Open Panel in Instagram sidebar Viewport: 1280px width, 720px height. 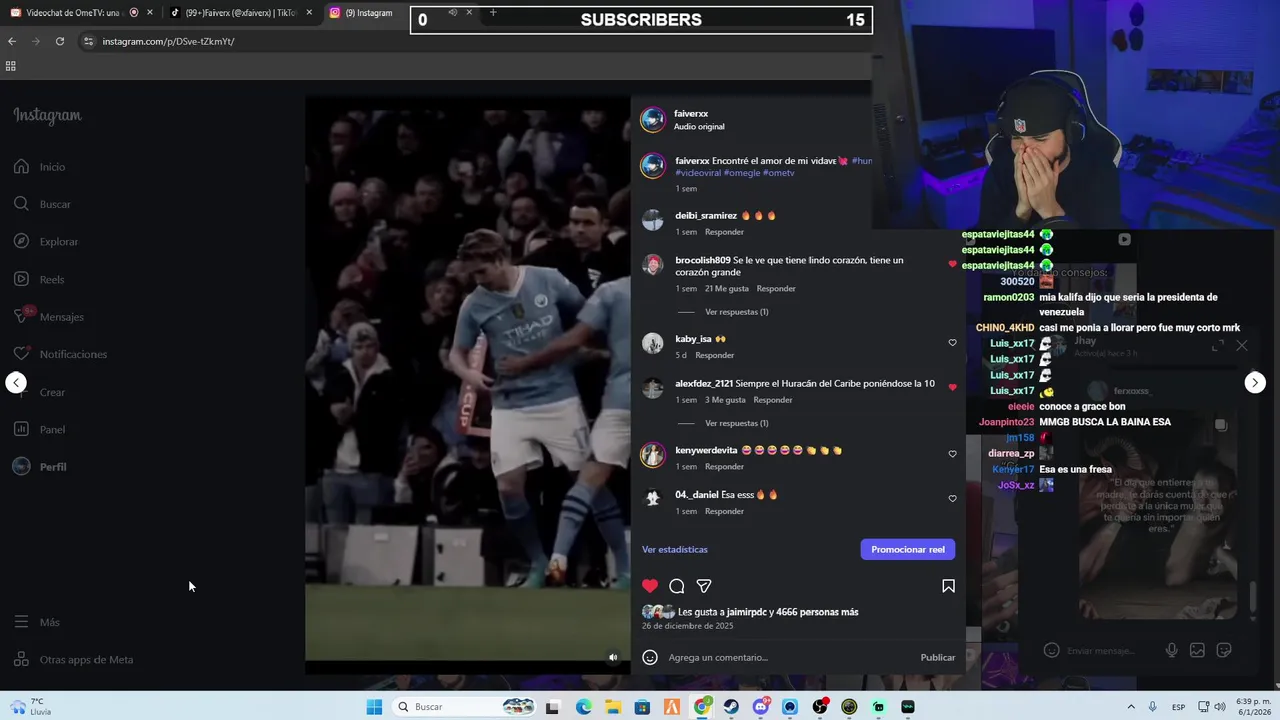pyautogui.click(x=39, y=429)
